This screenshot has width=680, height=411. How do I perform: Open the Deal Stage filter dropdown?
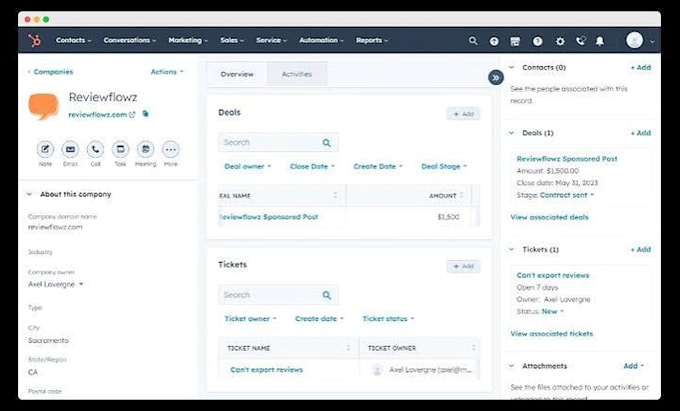[444, 166]
